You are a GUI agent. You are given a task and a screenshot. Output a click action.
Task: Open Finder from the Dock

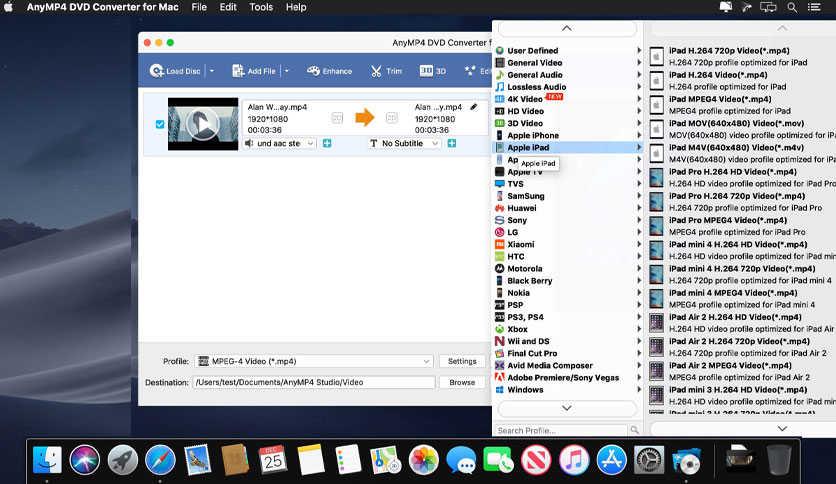point(47,459)
